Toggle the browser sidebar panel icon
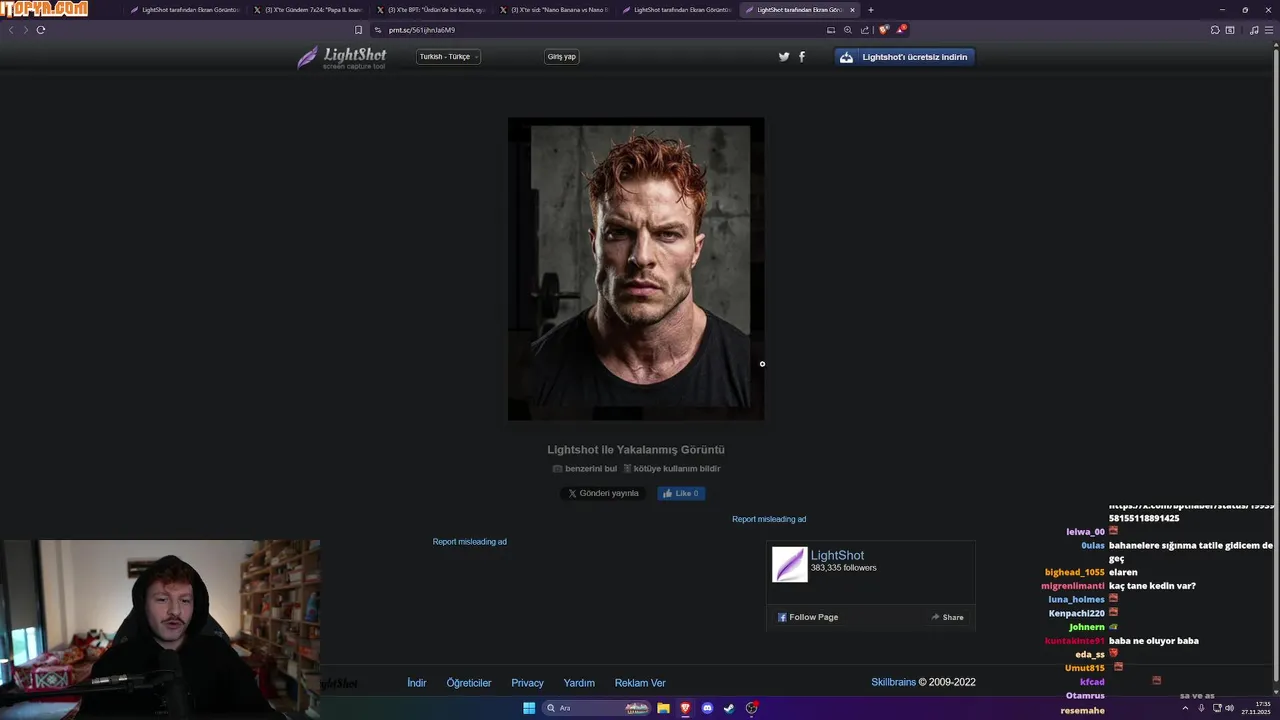Image resolution: width=1280 pixels, height=720 pixels. [1230, 30]
